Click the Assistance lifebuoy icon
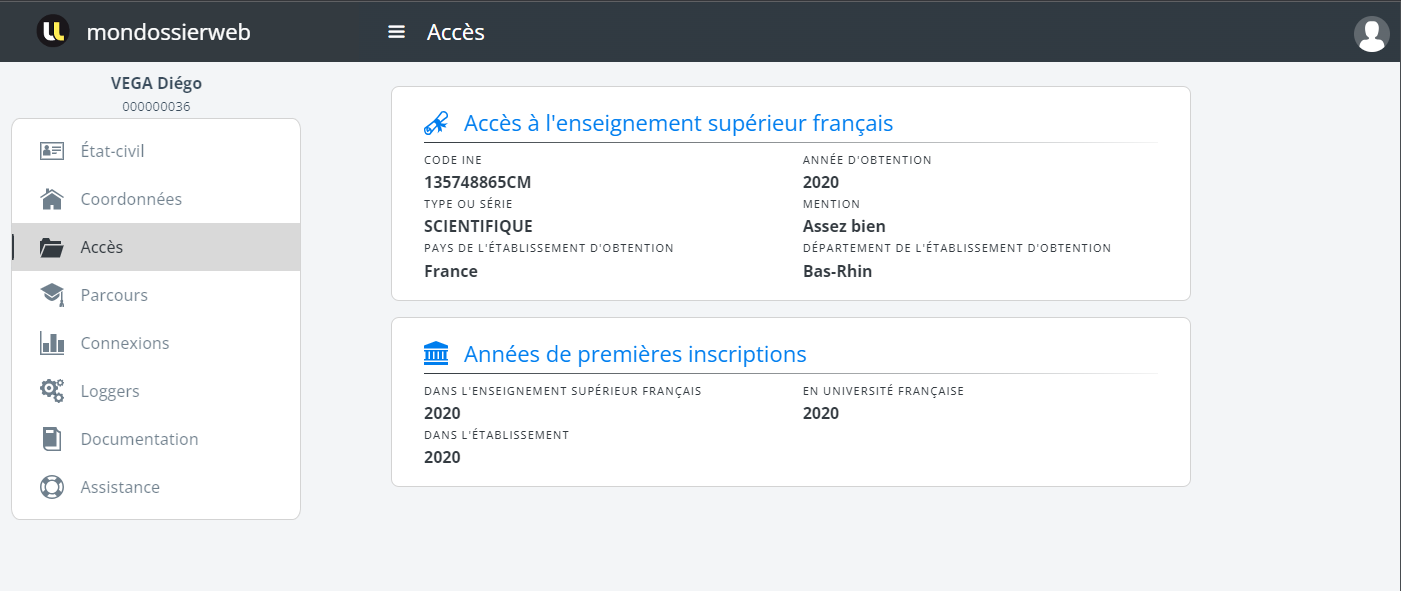The width and height of the screenshot is (1401, 591). (x=52, y=487)
